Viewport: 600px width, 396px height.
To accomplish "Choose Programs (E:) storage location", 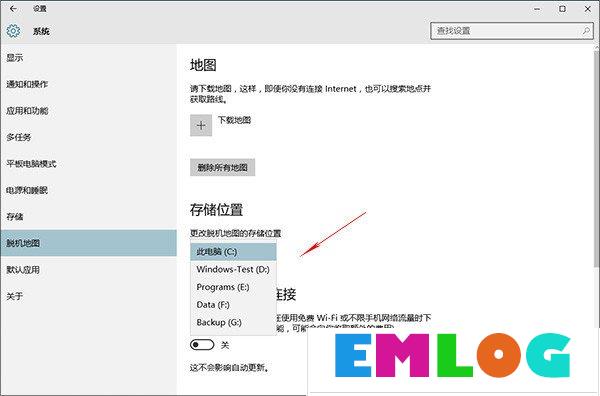I will pyautogui.click(x=233, y=287).
